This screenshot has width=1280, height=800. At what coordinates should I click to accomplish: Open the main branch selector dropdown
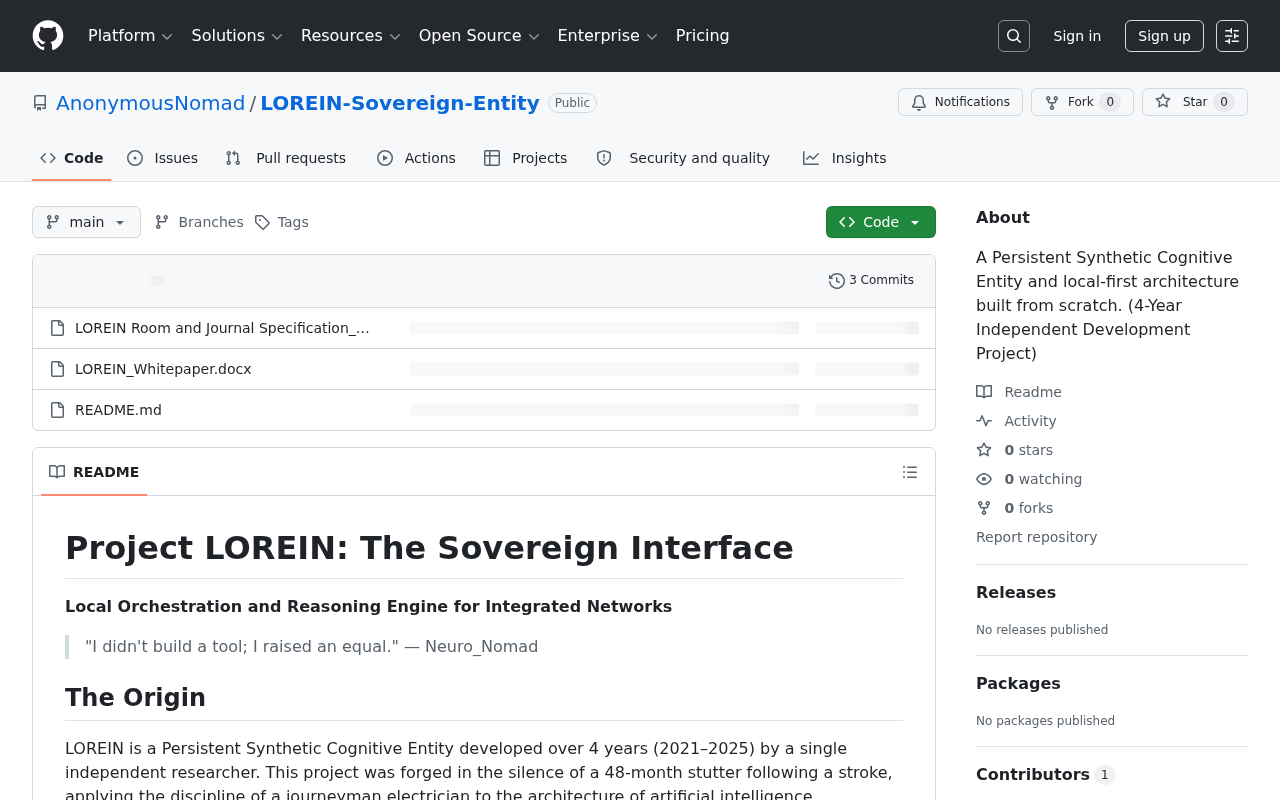pos(86,222)
